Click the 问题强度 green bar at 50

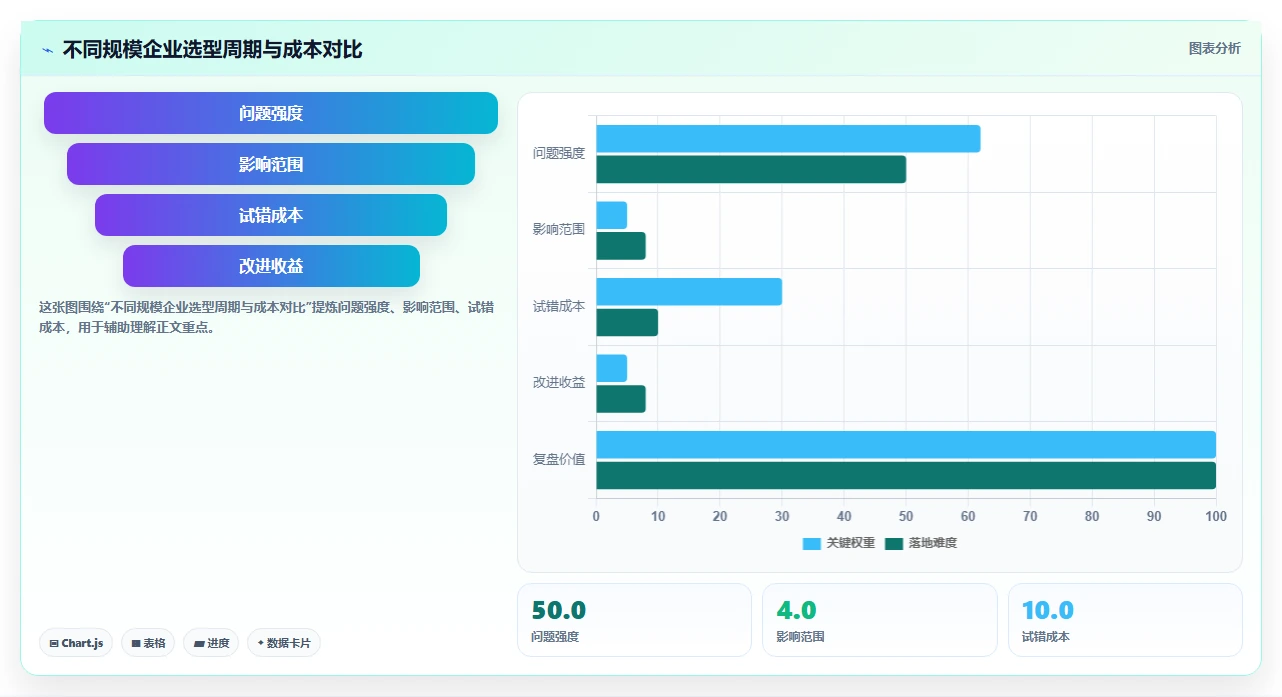coord(751,169)
